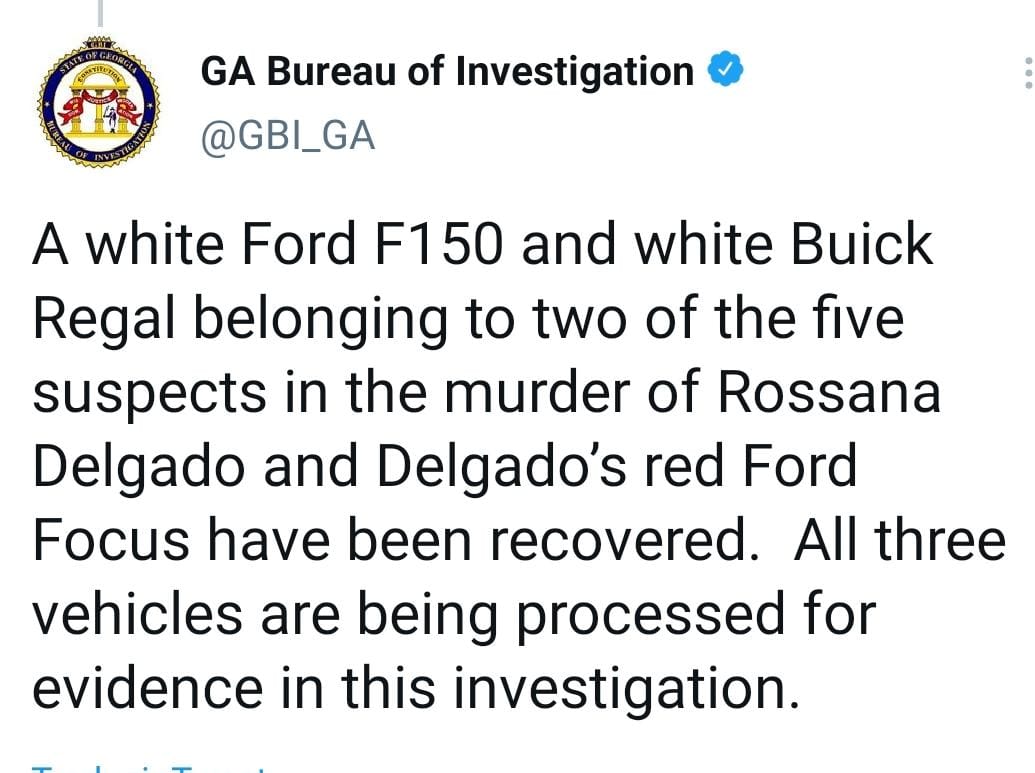The width and height of the screenshot is (1035, 773).
Task: Click the @GBI_GA handle
Action: tap(288, 134)
